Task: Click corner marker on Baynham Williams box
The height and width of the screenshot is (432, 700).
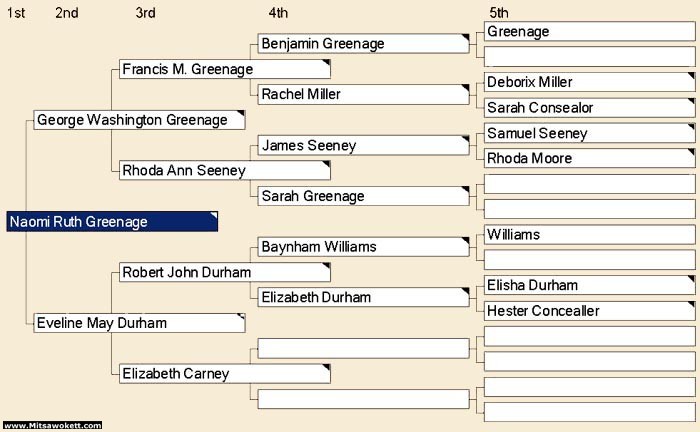Action: coord(465,241)
